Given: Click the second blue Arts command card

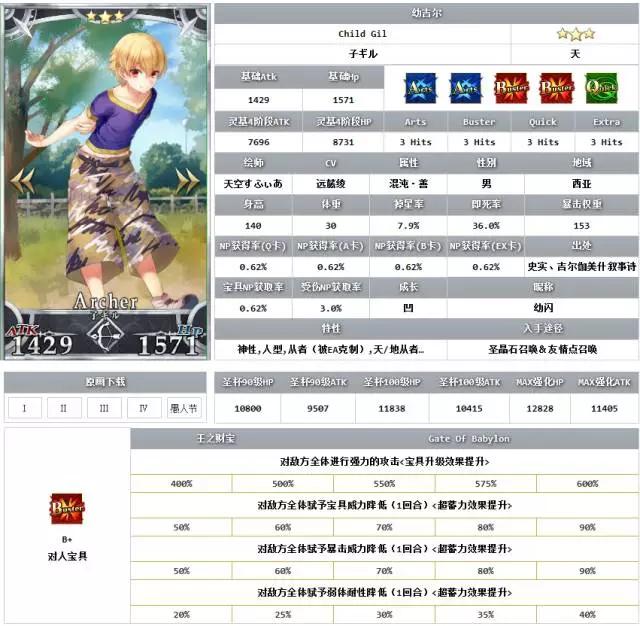Looking at the screenshot, I should [x=466, y=88].
